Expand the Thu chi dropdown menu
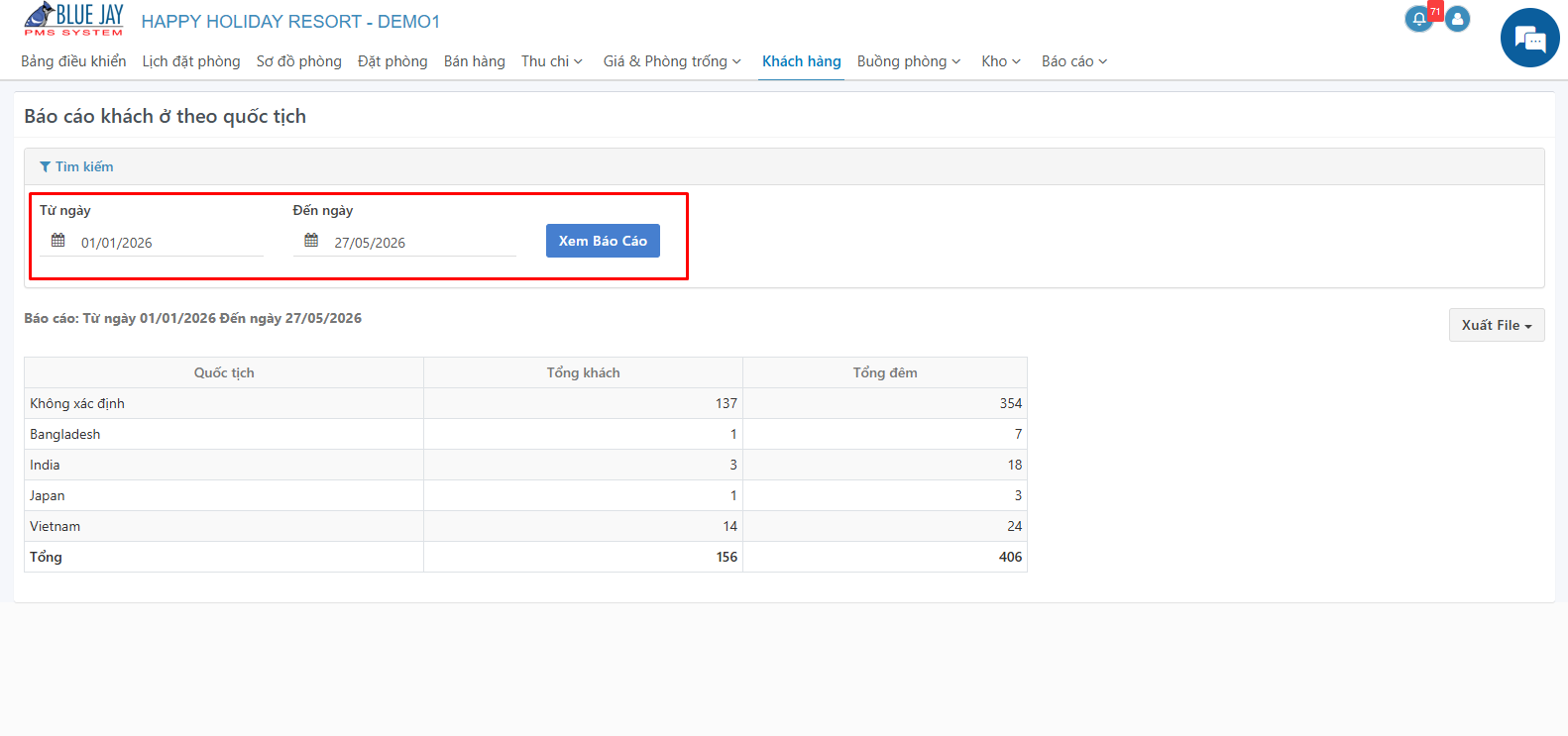 pos(552,61)
